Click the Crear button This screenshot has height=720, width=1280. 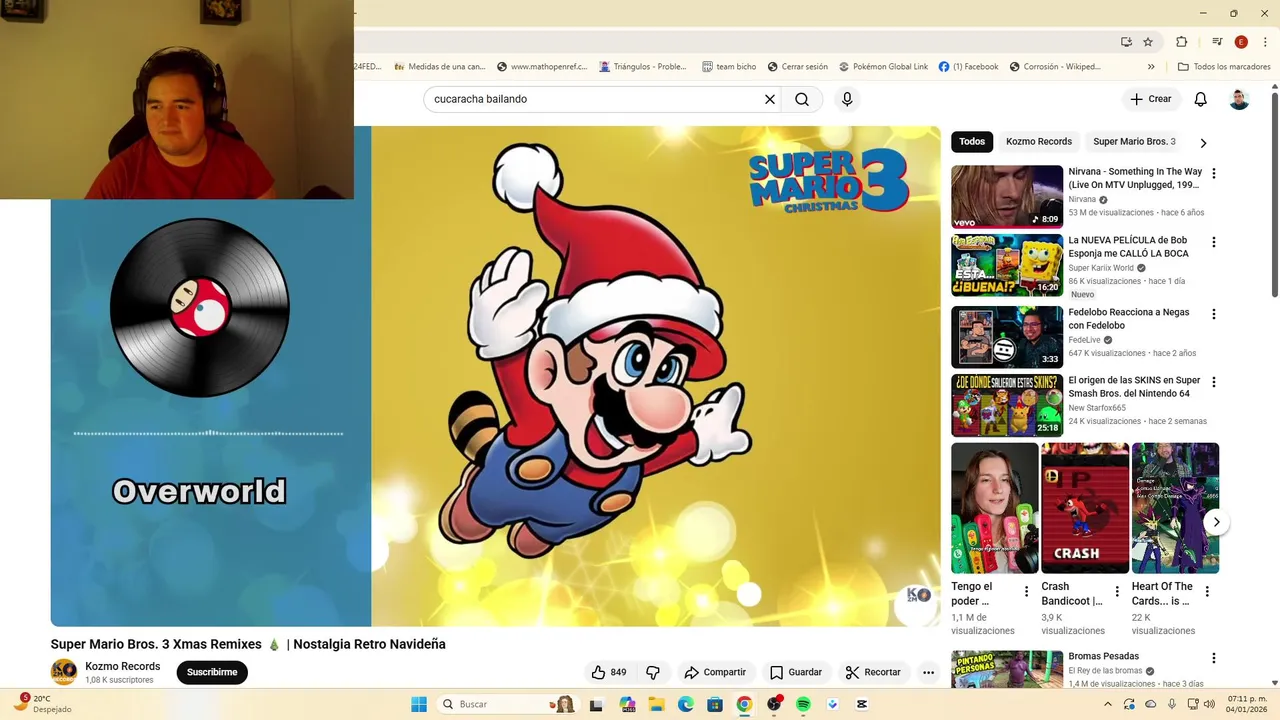[1151, 99]
